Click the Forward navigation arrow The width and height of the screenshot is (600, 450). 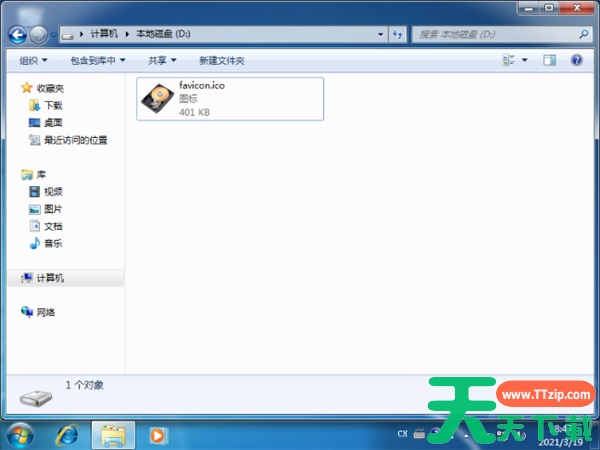pos(39,35)
